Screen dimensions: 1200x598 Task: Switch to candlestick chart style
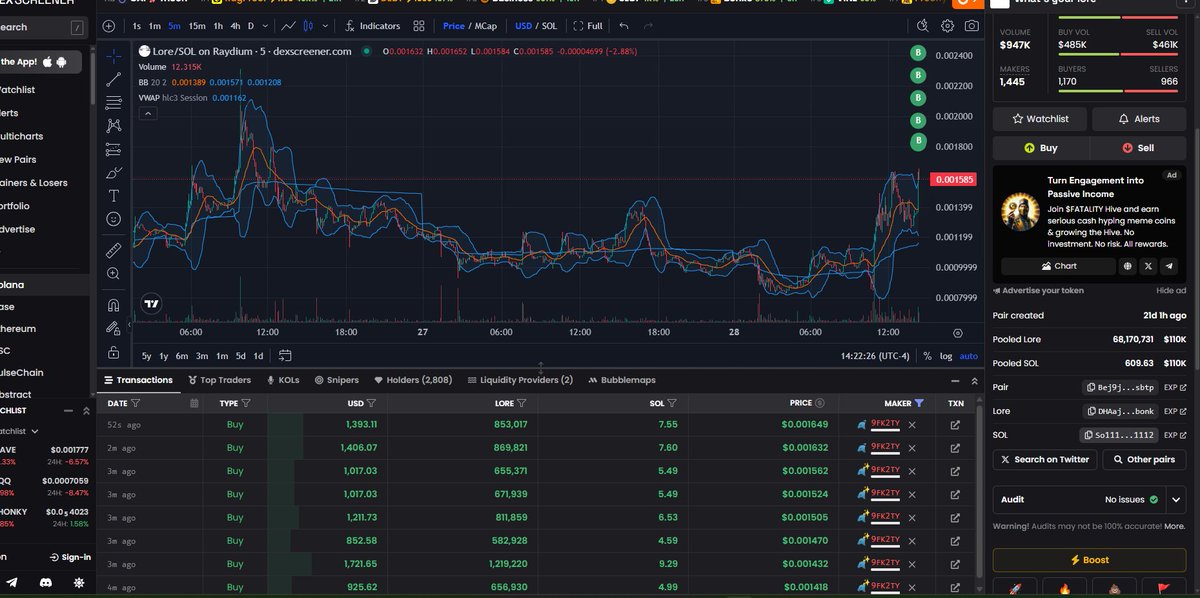tap(310, 26)
